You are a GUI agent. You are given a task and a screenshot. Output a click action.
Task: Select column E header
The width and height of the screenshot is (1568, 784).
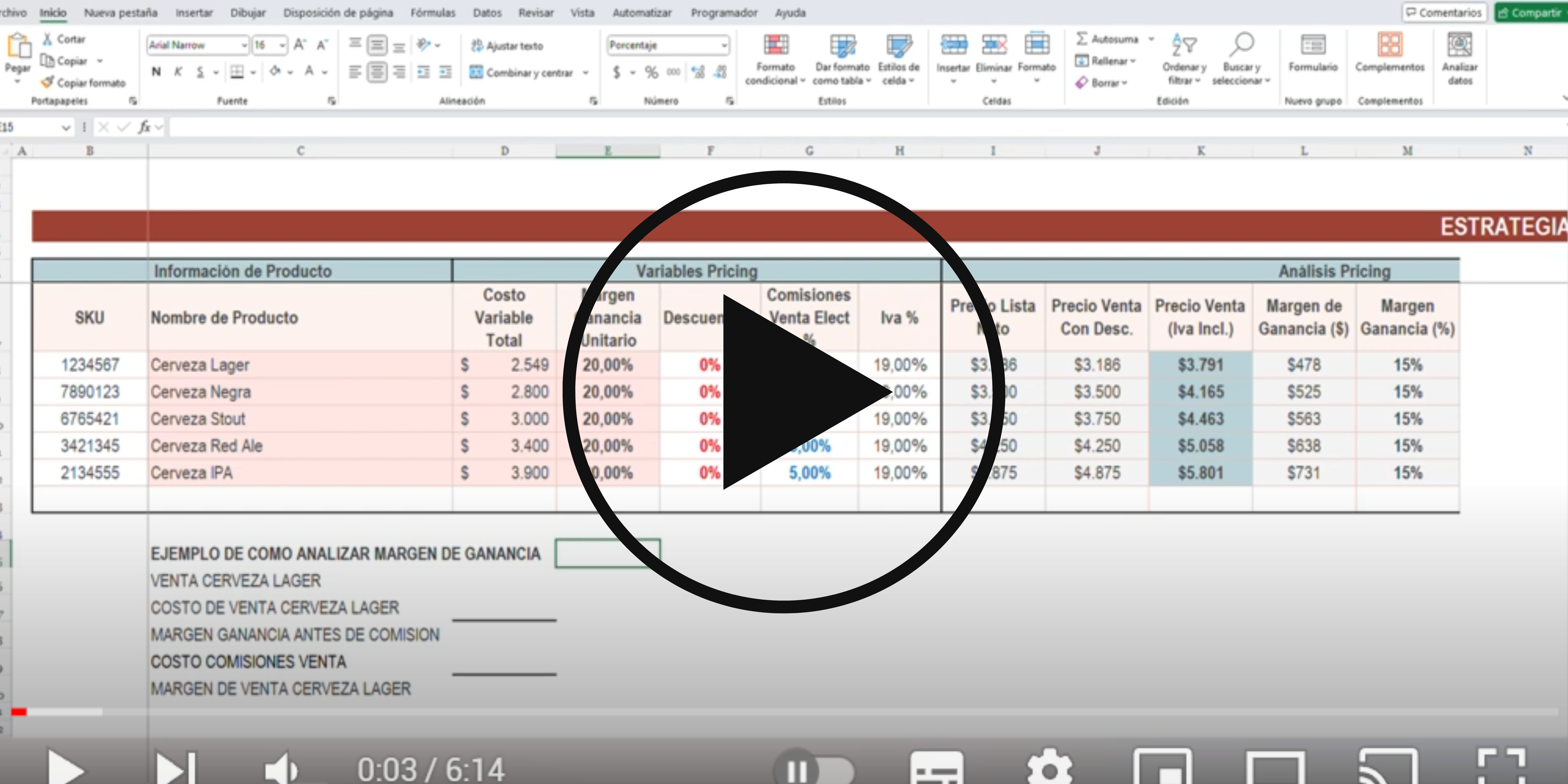pyautogui.click(x=608, y=150)
